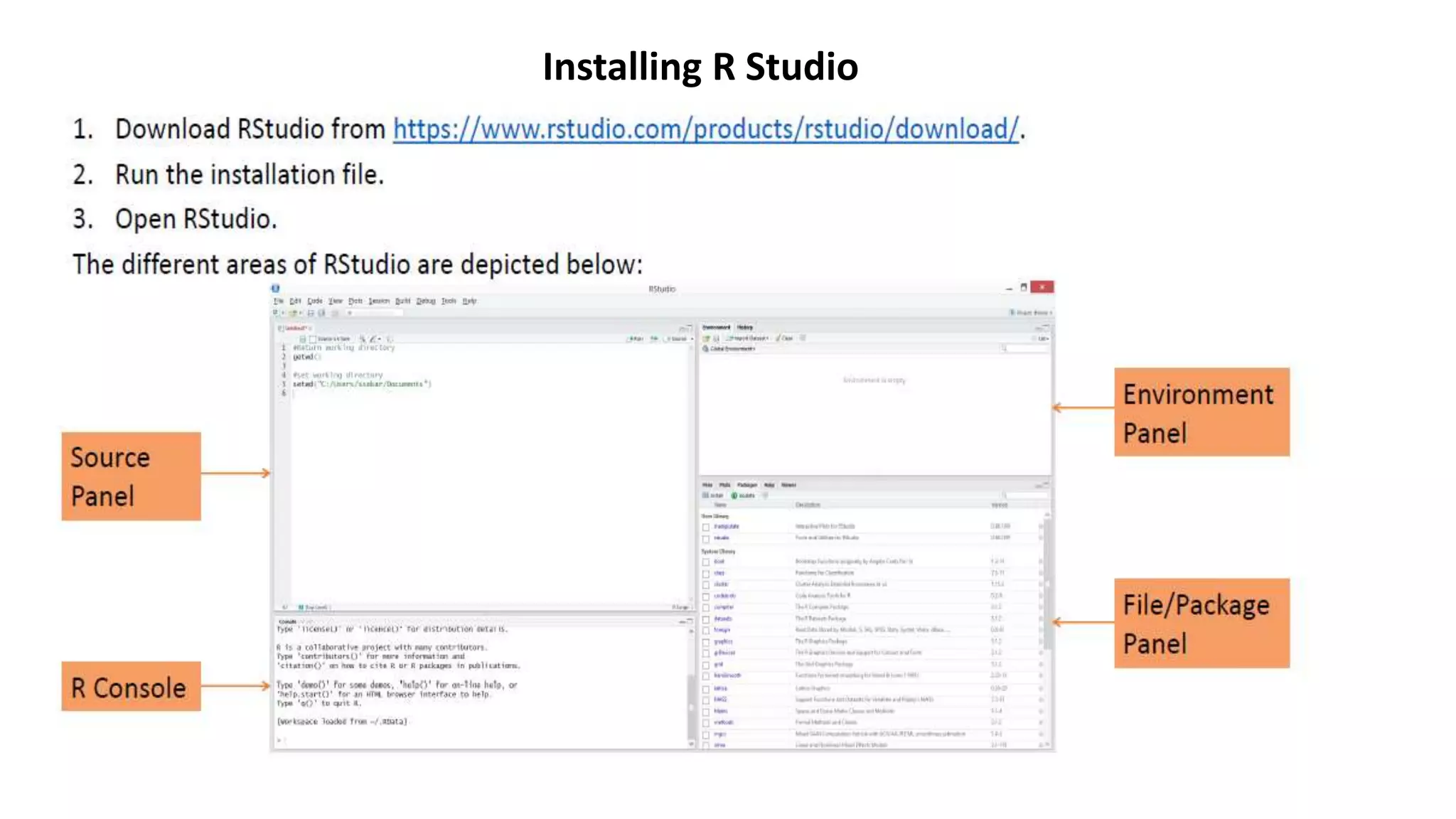This screenshot has height=819, width=1456.
Task: Open the KernSmooth package link
Action: 727,675
